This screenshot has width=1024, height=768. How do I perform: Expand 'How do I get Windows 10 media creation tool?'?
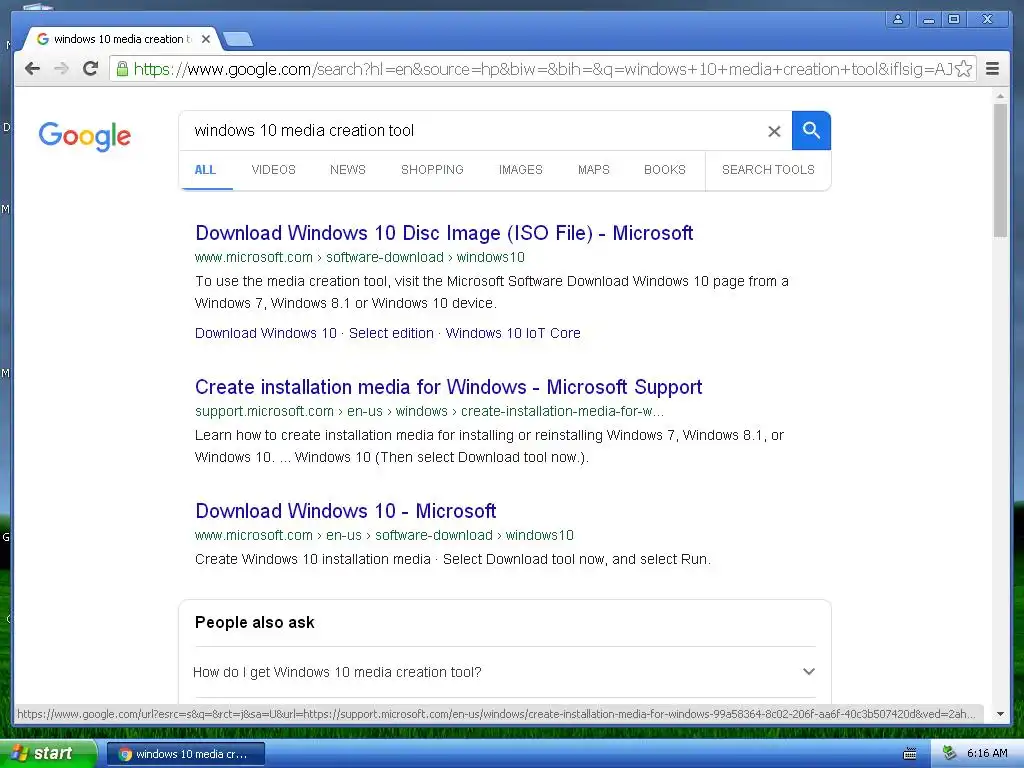click(x=504, y=672)
